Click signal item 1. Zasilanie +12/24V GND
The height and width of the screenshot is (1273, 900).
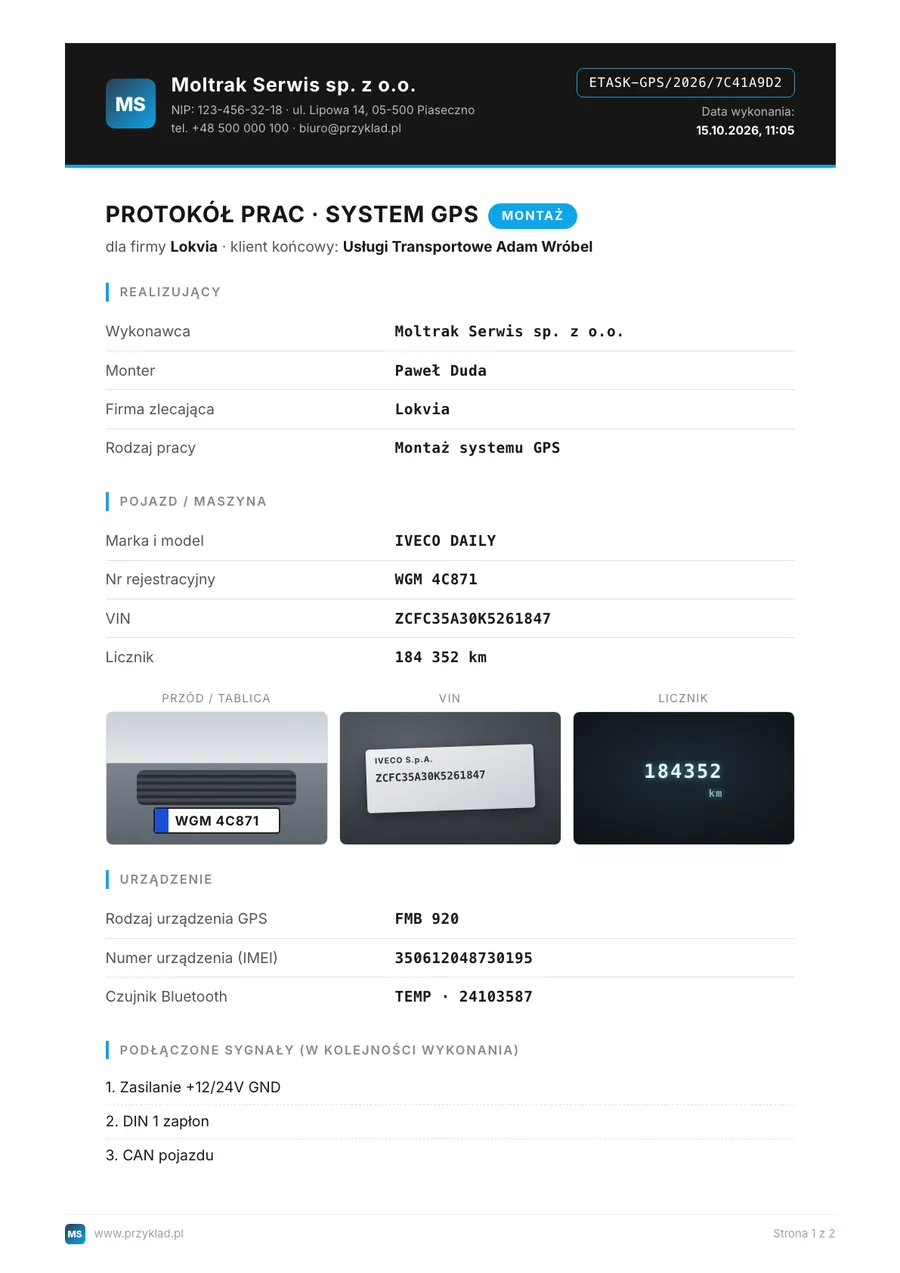click(193, 1087)
